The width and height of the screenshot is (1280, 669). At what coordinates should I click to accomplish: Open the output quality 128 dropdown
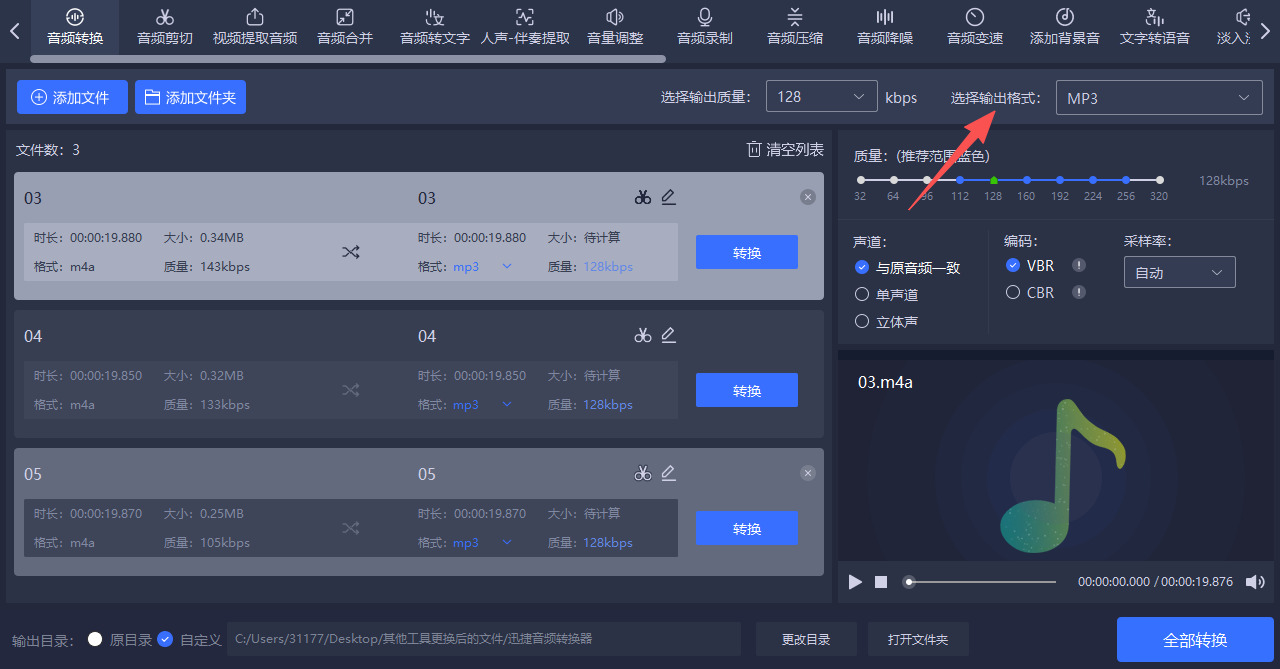pos(822,97)
